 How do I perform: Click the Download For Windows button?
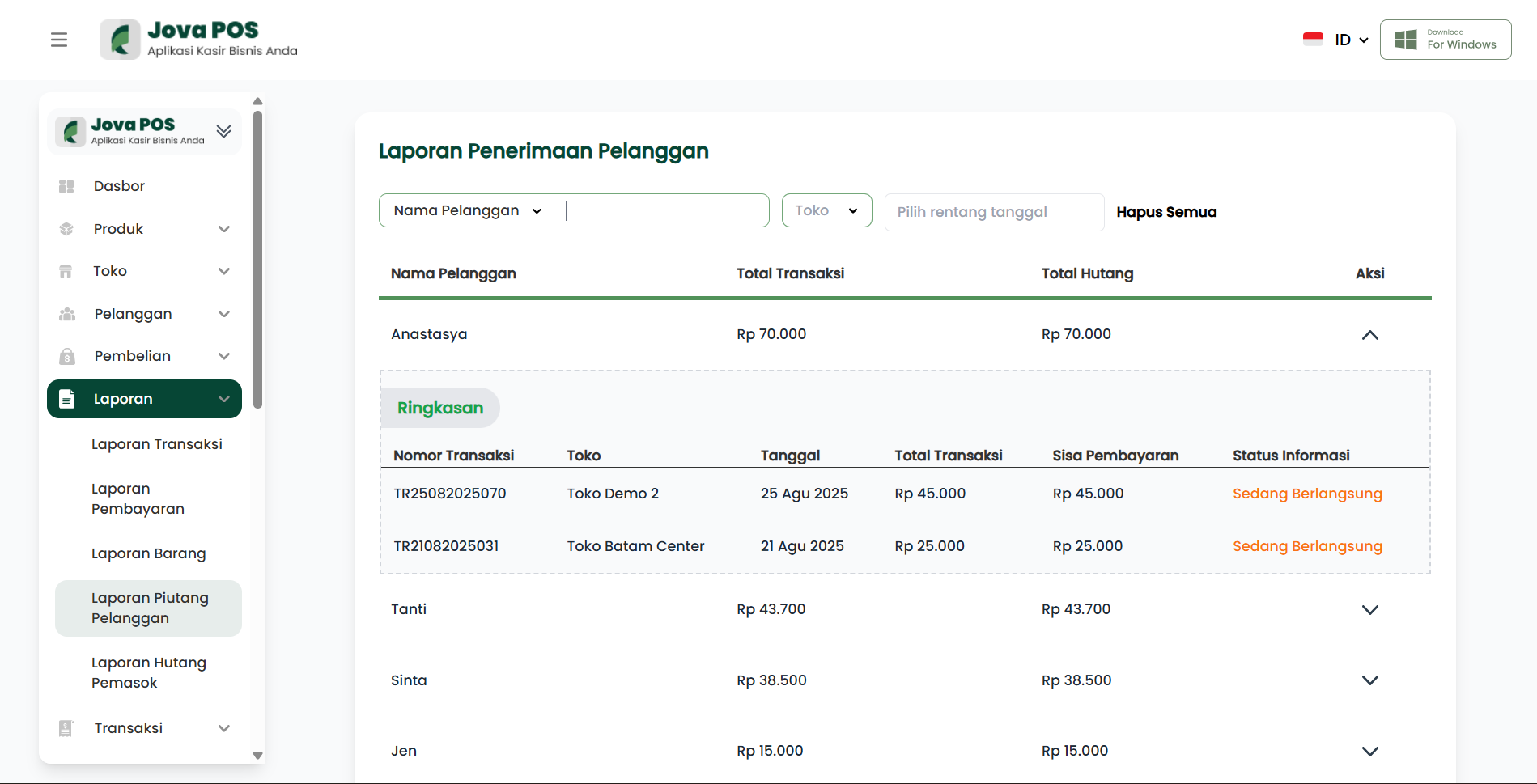pyautogui.click(x=1446, y=40)
